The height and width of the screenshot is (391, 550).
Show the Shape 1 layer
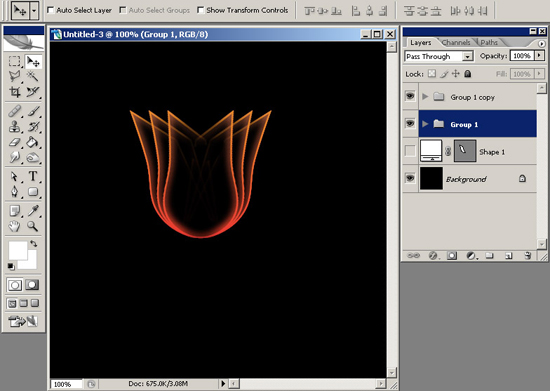(x=410, y=151)
